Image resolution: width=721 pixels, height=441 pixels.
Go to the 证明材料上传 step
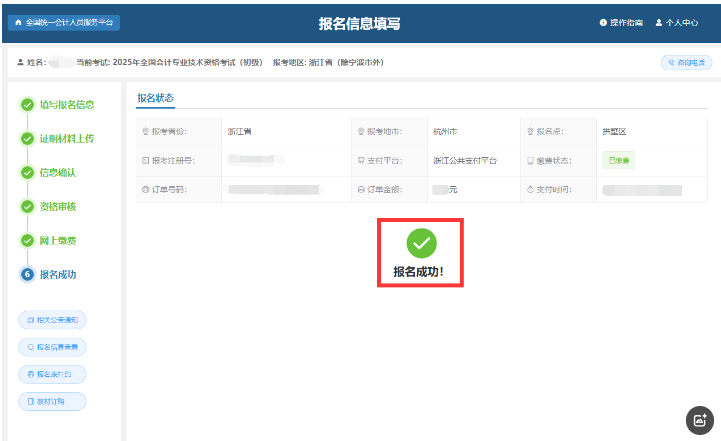click(66, 138)
